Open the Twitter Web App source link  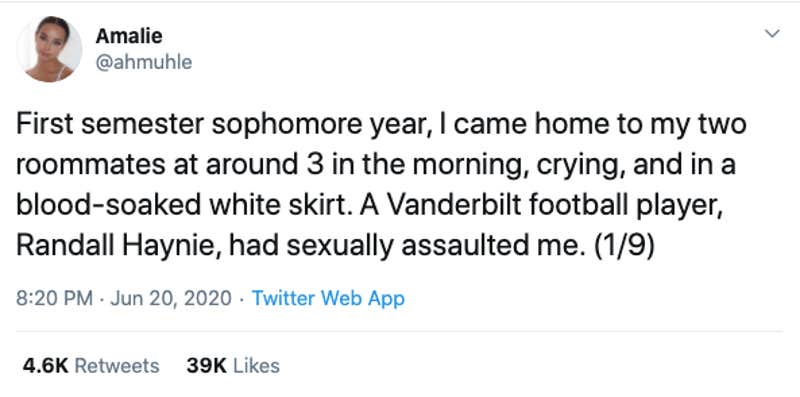pyautogui.click(x=328, y=298)
